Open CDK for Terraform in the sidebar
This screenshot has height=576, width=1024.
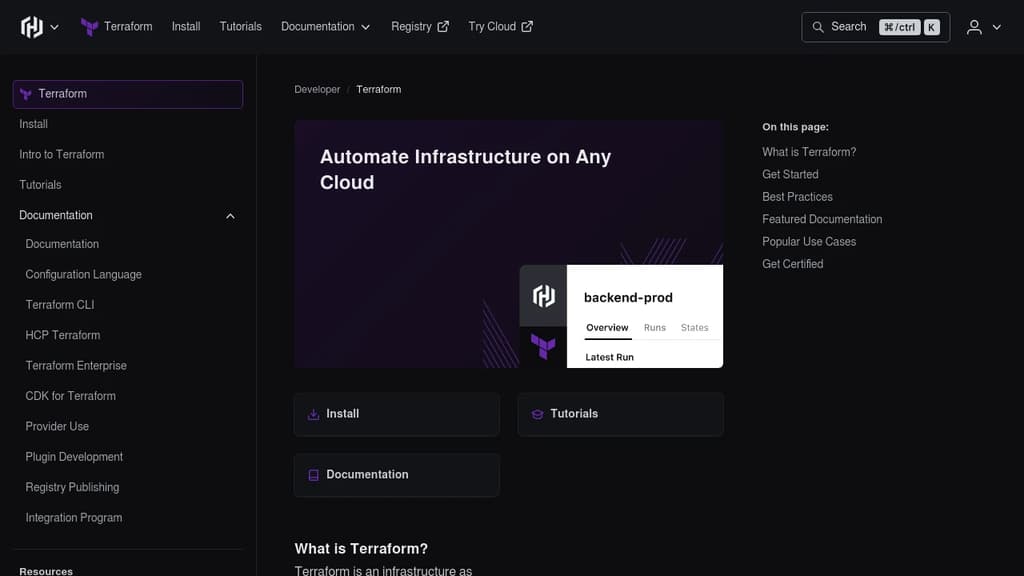(71, 396)
